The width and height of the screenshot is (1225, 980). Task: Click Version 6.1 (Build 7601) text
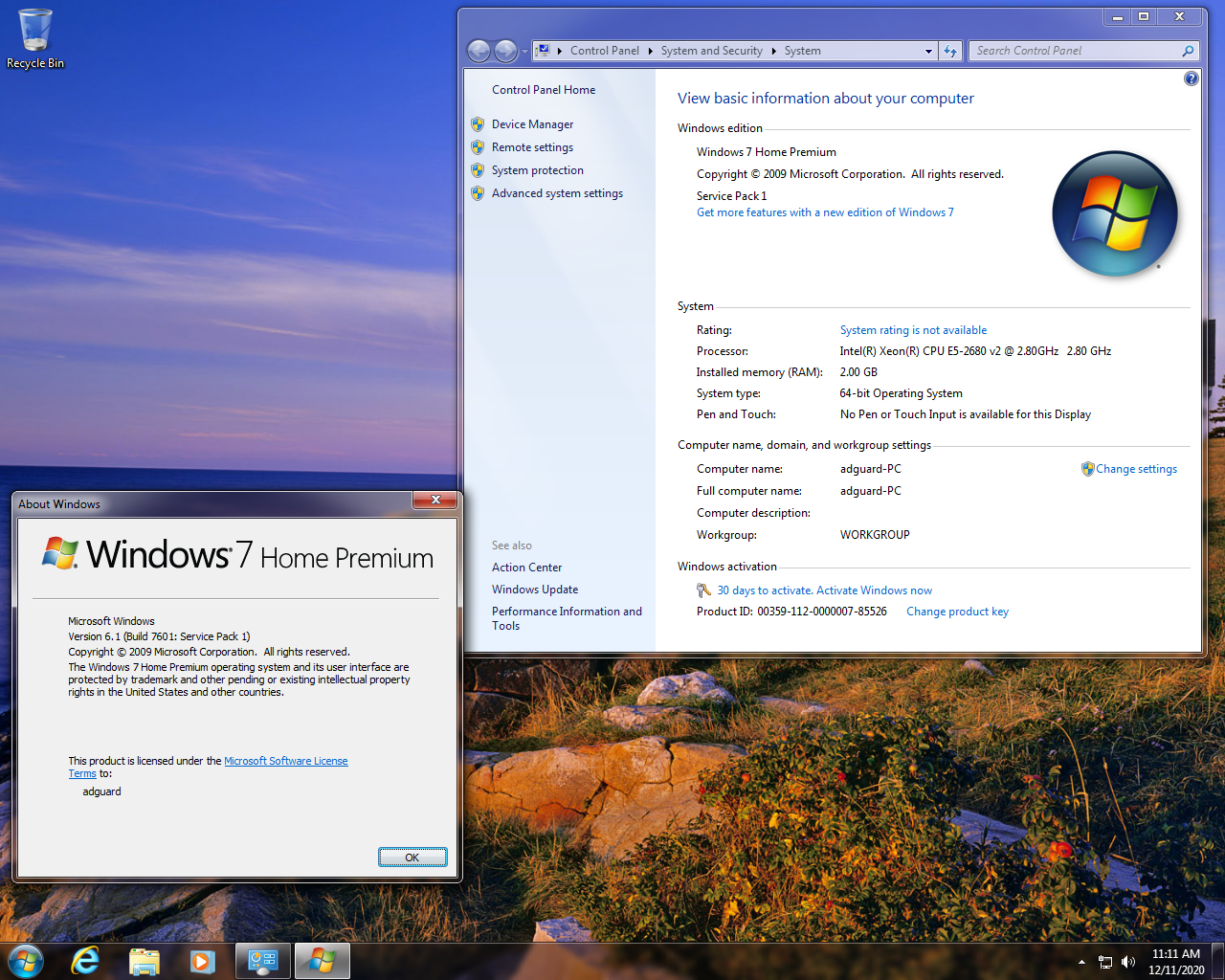[x=159, y=636]
